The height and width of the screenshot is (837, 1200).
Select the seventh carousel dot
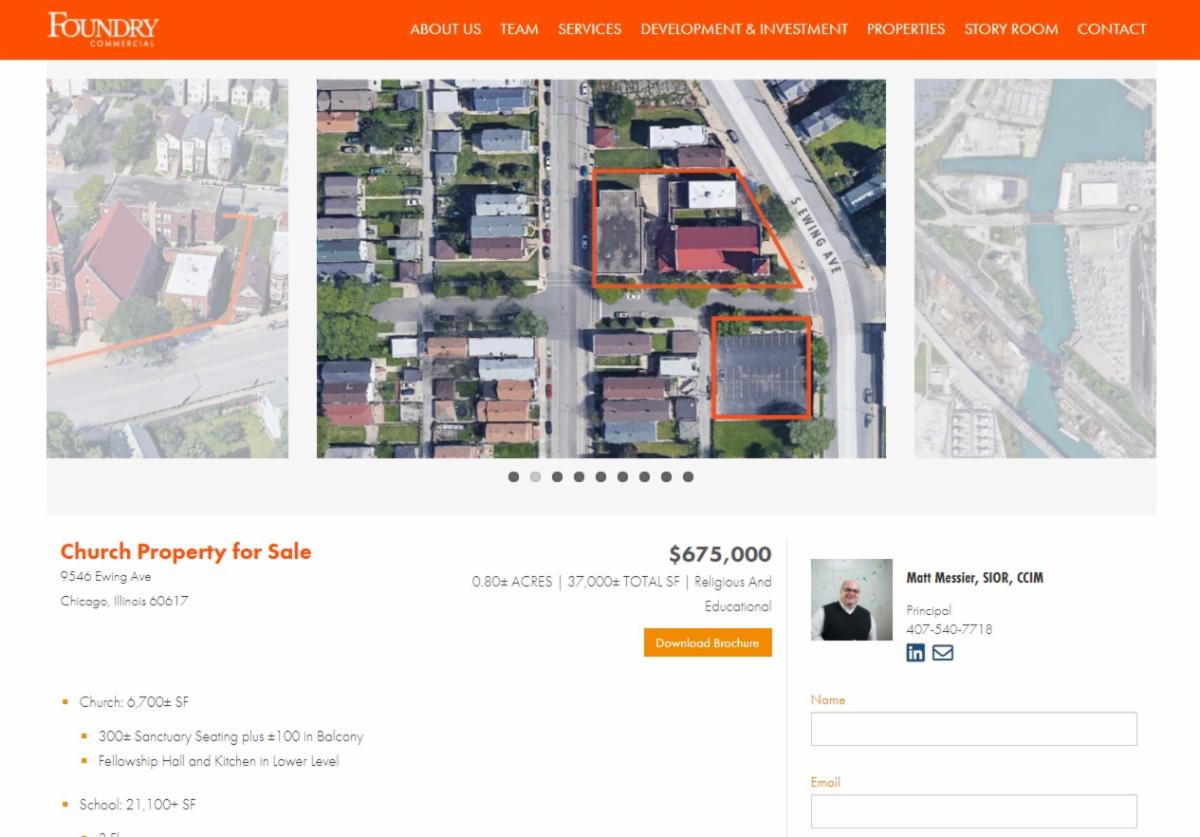pos(645,477)
